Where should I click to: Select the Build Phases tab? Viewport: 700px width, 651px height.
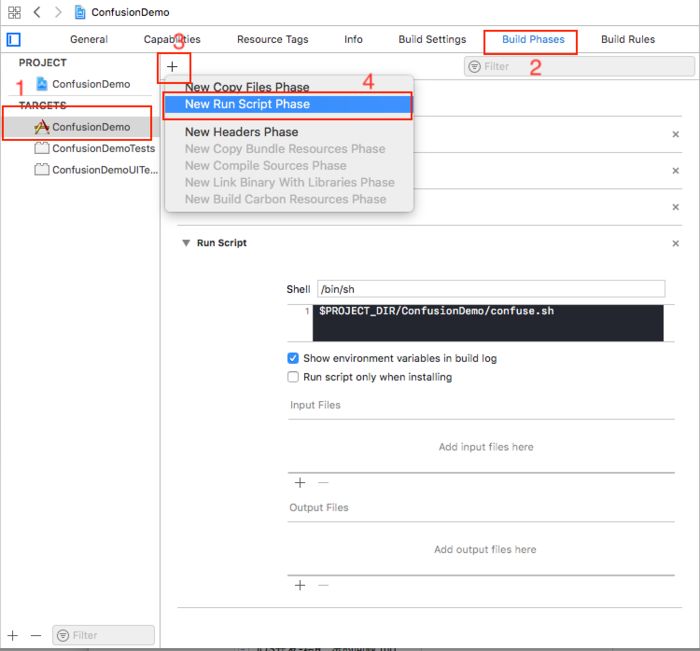(x=533, y=39)
